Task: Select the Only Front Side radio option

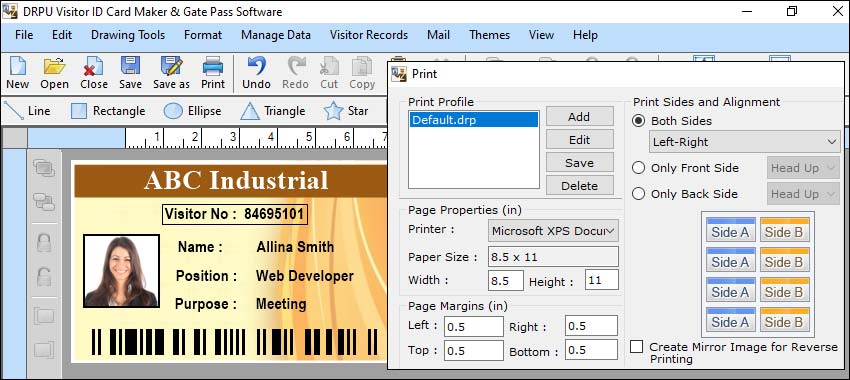Action: (x=639, y=168)
